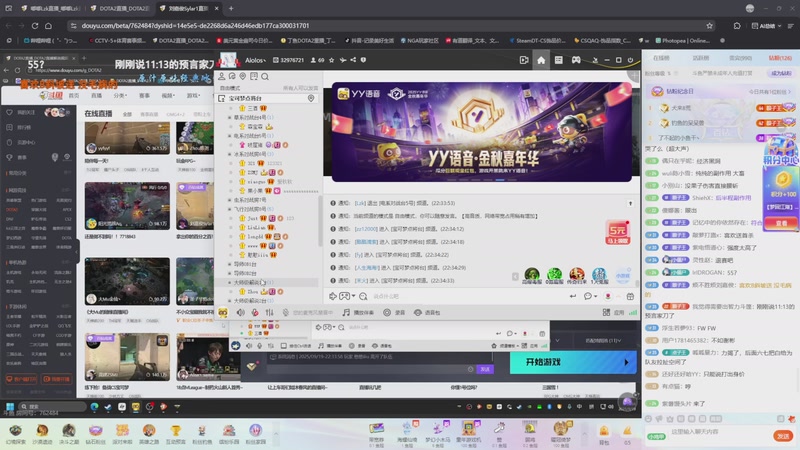Screen dimensions: 800x450
Task: Click the browser bookmark star in address bar
Action: (710, 26)
